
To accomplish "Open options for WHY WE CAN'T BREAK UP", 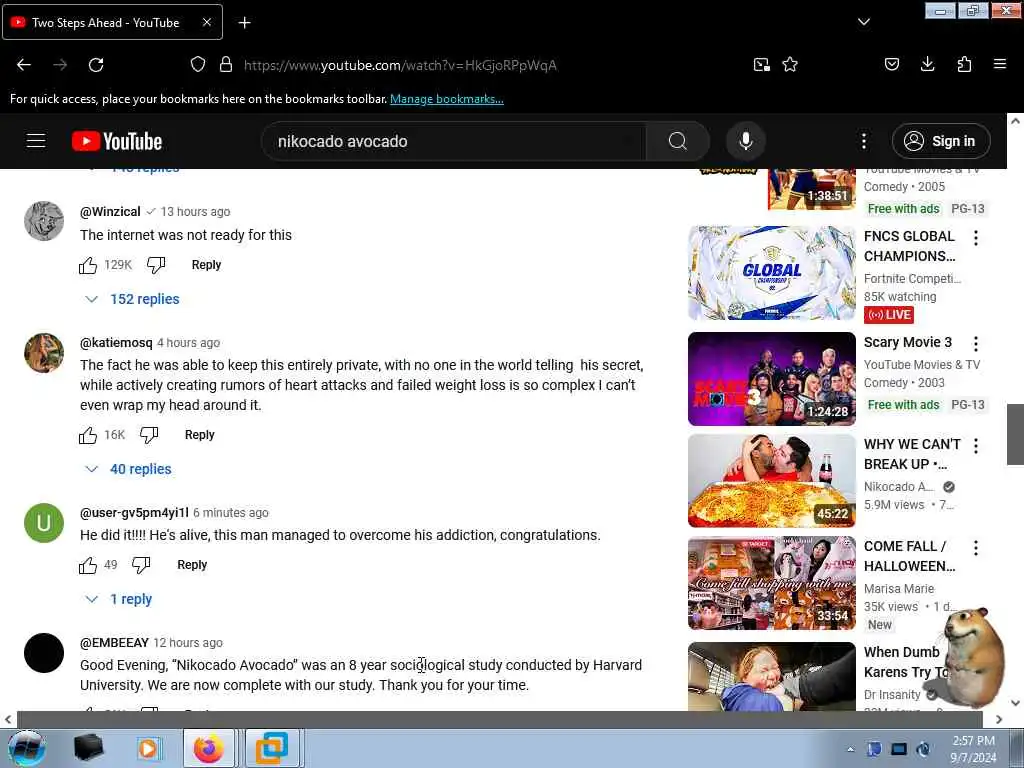I will 976,446.
